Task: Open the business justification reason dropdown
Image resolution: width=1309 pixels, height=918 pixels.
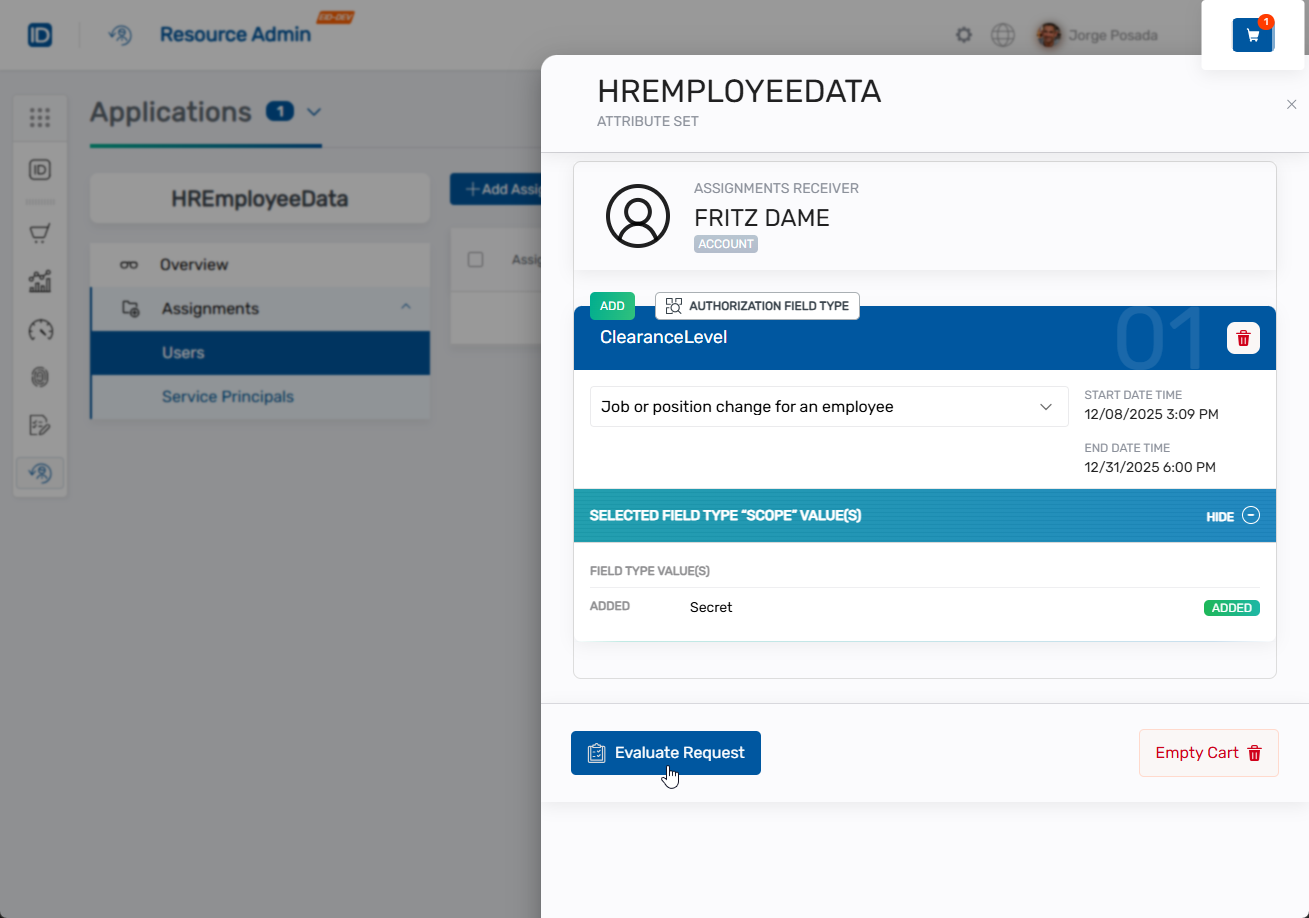Action: [828, 407]
